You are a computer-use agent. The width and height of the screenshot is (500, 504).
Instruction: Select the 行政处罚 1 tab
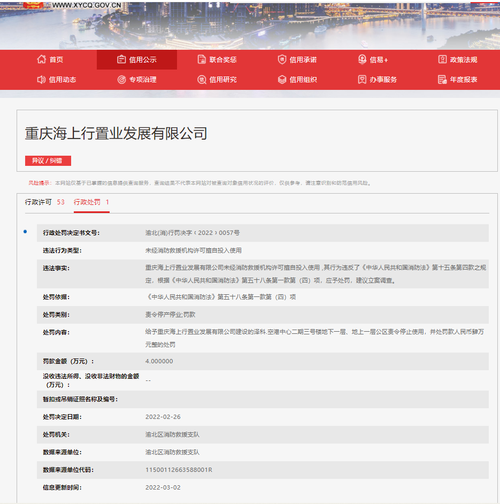[x=91, y=202]
